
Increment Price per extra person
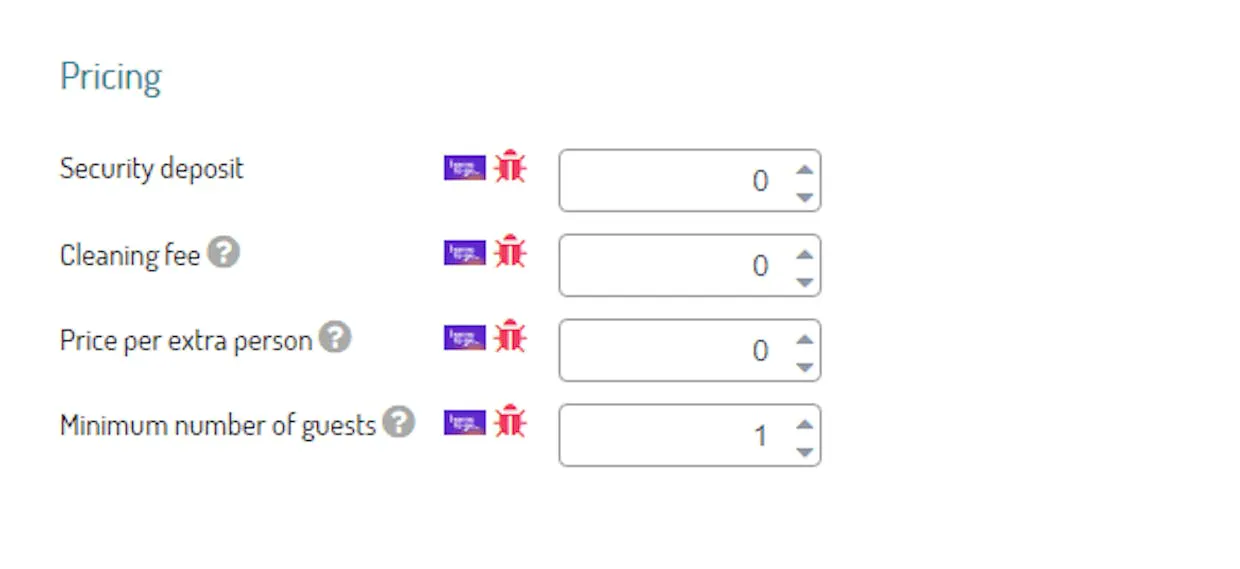pos(804,339)
